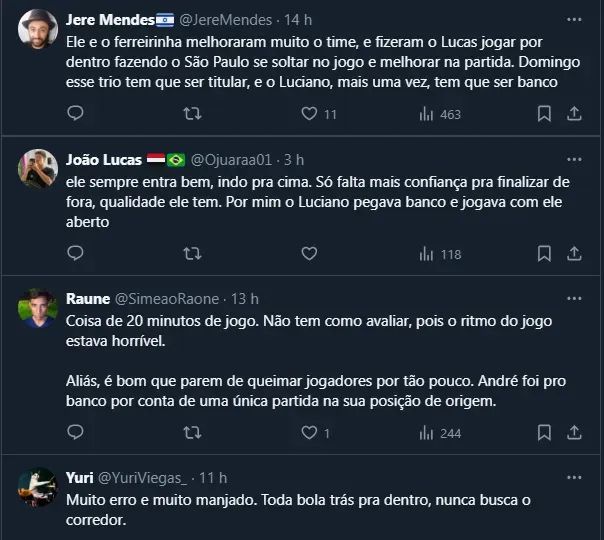Open the 13 h timestamp on Raune's tweet
Image resolution: width=604 pixels, height=540 pixels.
coord(244,298)
